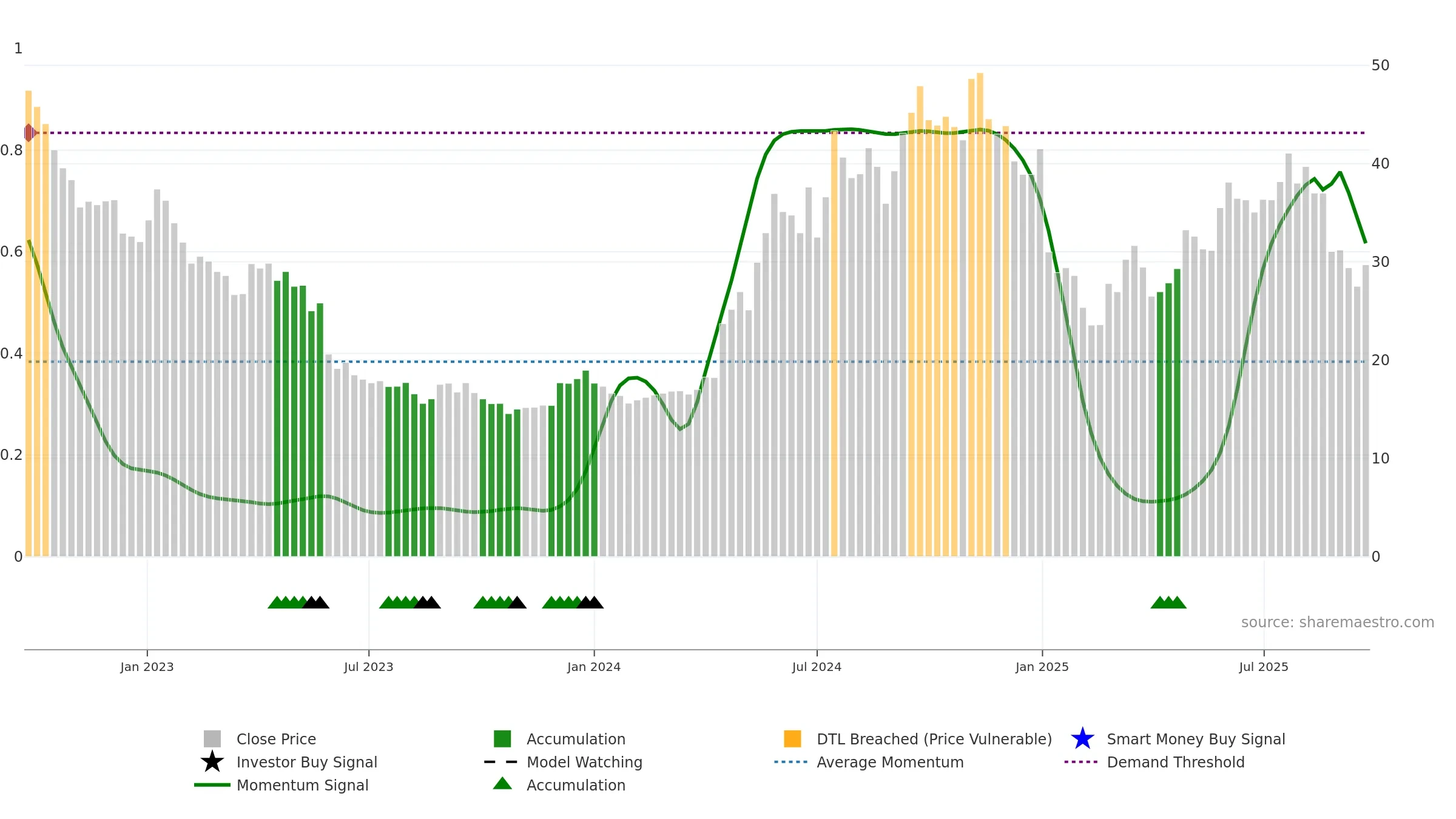Image resolution: width=1456 pixels, height=819 pixels.
Task: Click the source: sharemaestro.com text
Action: (x=1338, y=622)
